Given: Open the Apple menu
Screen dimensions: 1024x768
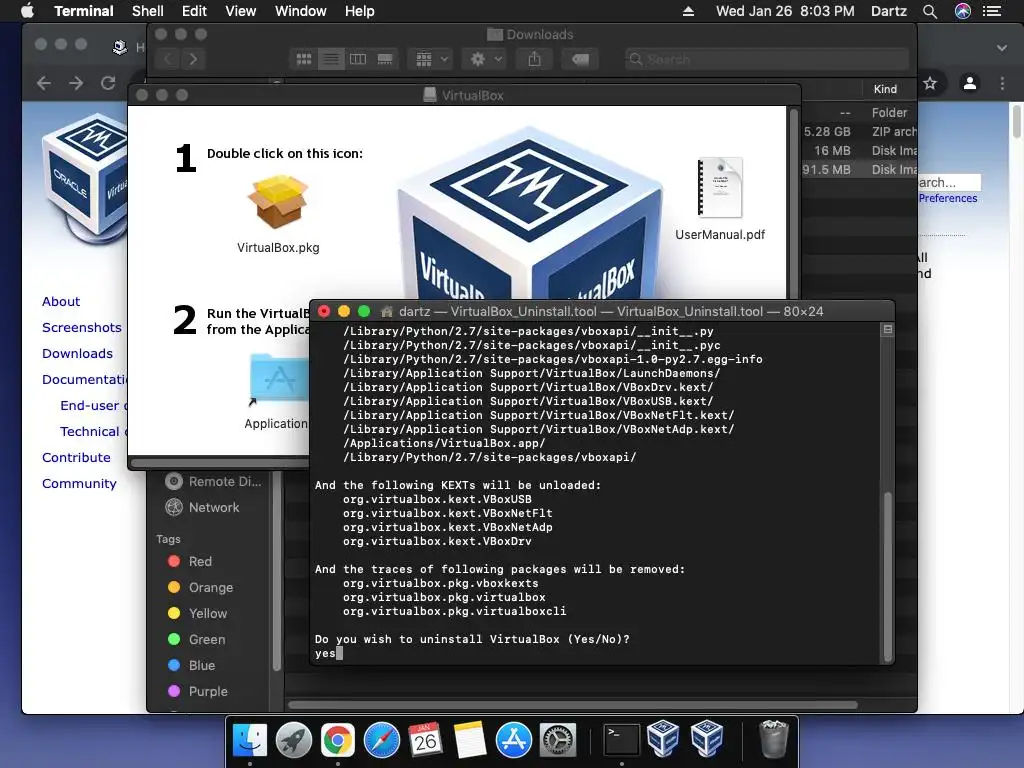Looking at the screenshot, I should [27, 11].
